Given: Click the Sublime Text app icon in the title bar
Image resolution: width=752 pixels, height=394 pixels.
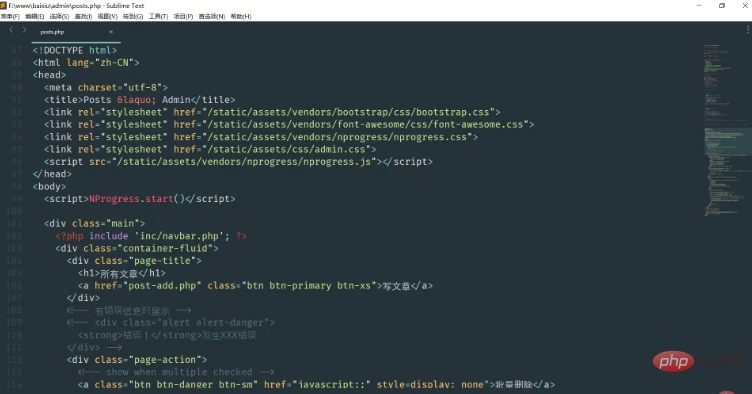Looking at the screenshot, I should pyautogui.click(x=3, y=6).
